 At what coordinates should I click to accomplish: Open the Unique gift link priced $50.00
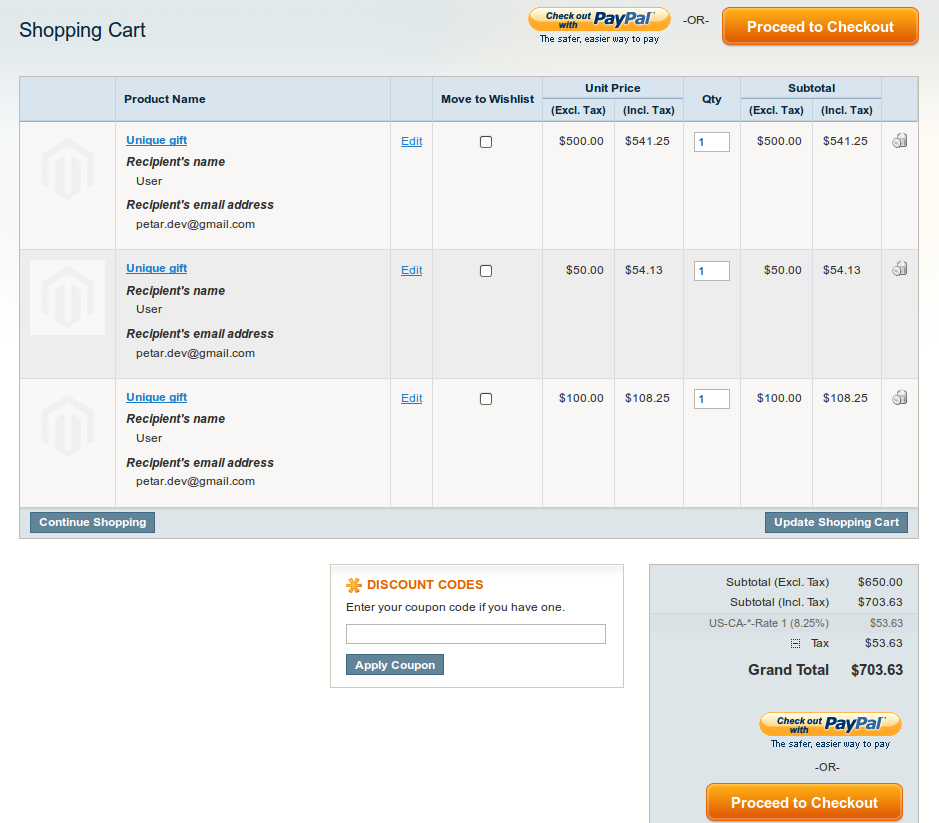(x=156, y=268)
